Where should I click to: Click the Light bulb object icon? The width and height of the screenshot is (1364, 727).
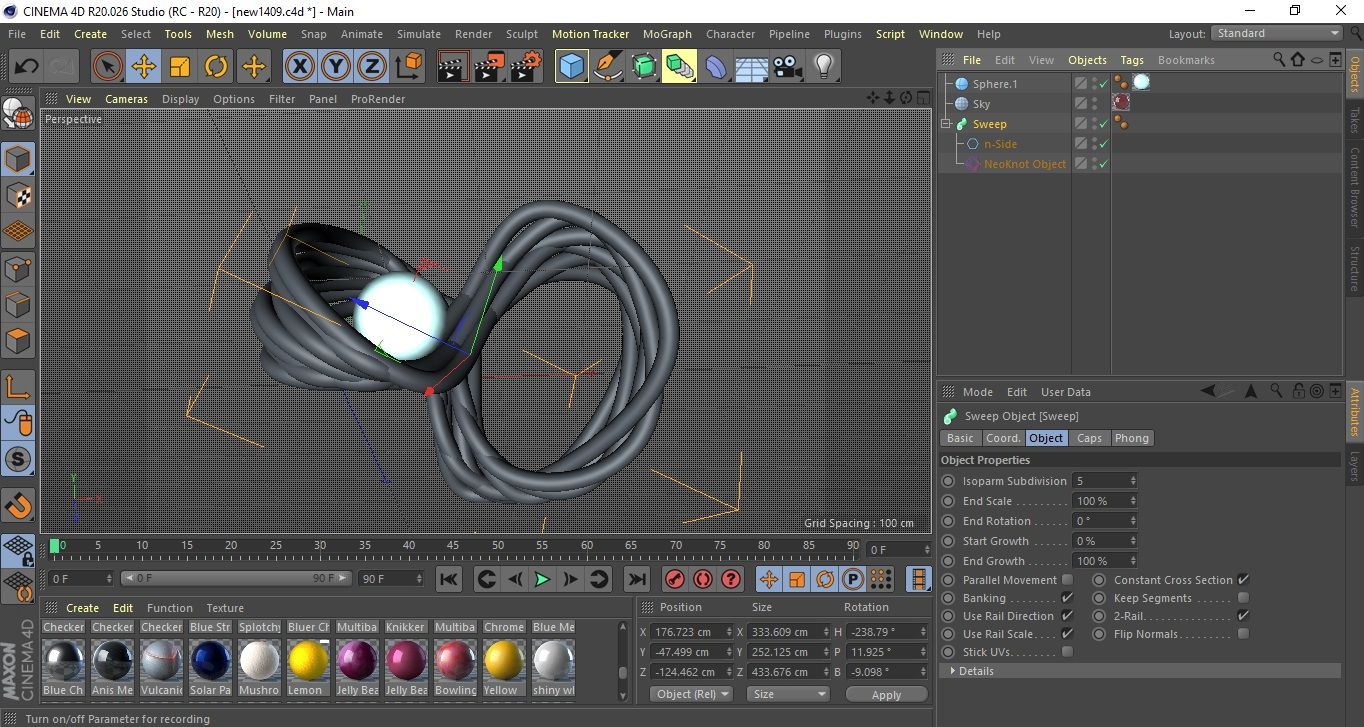pyautogui.click(x=823, y=67)
